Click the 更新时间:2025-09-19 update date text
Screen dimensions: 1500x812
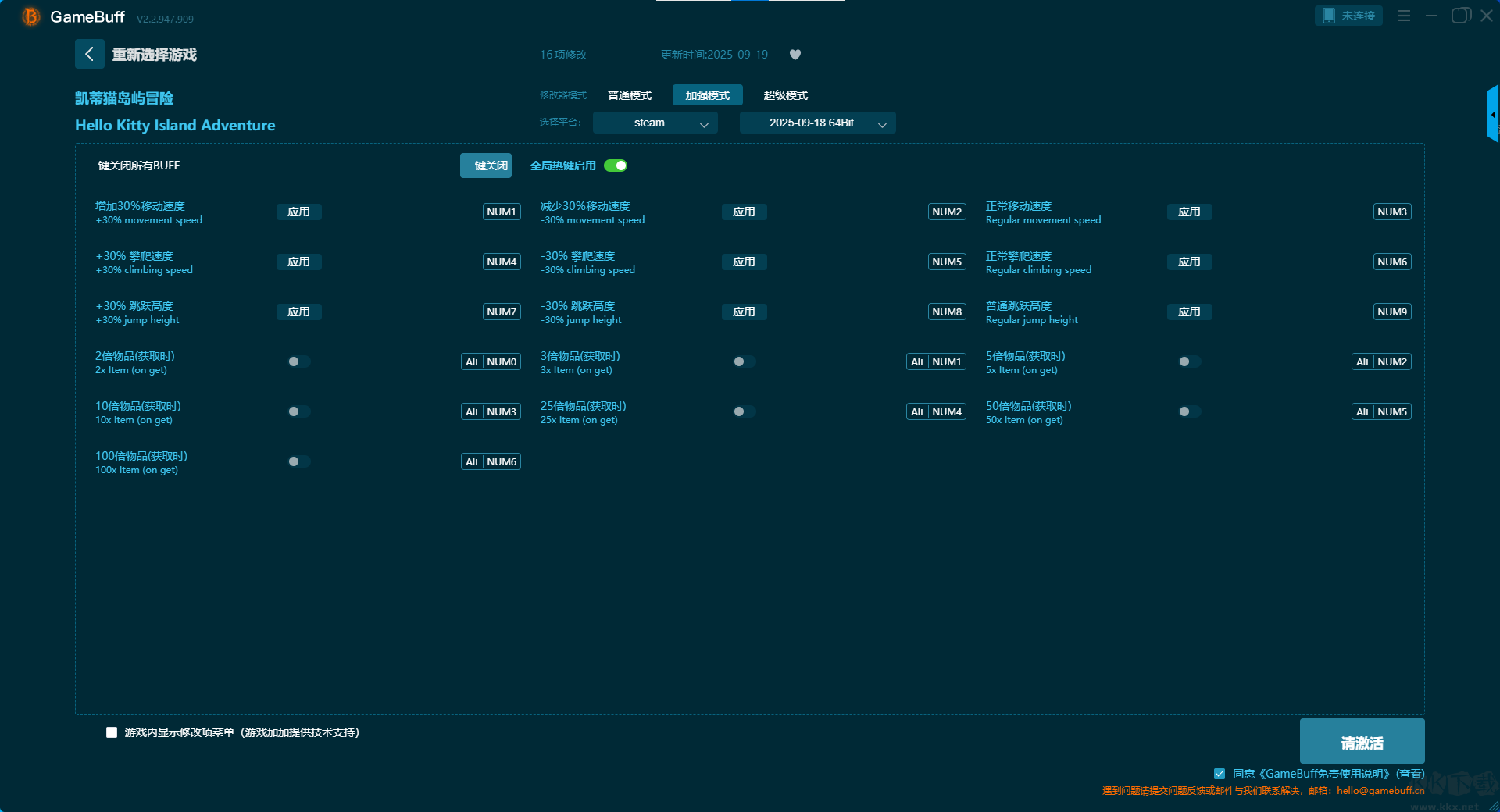coord(714,55)
